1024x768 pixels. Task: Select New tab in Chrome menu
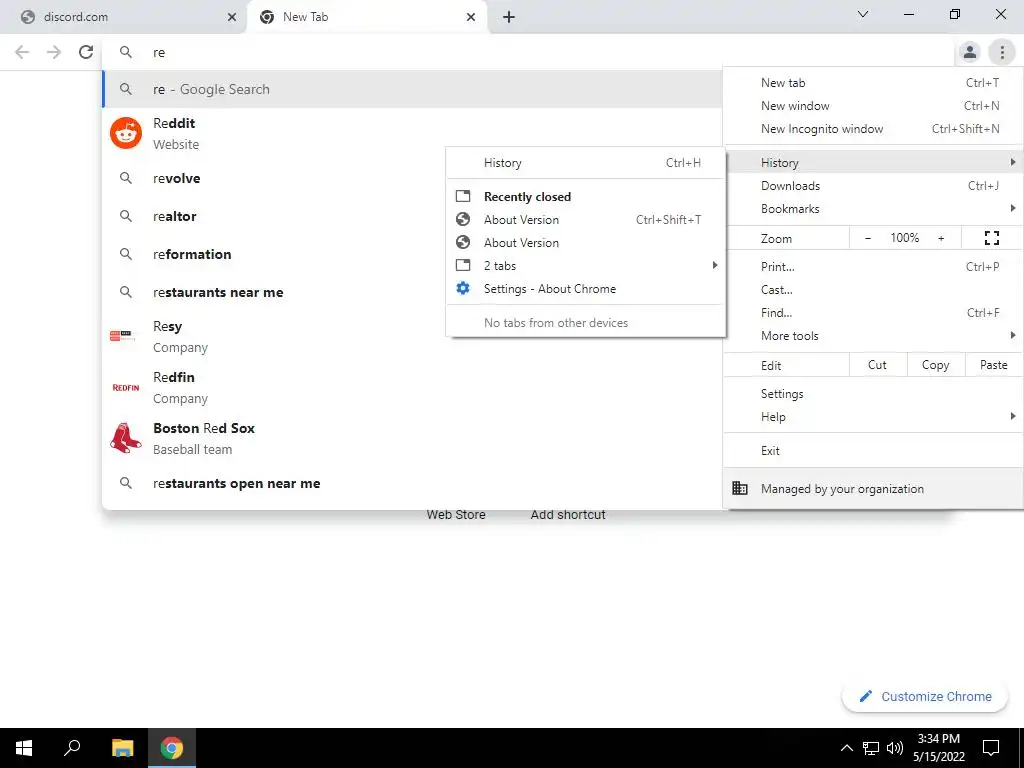873,83
